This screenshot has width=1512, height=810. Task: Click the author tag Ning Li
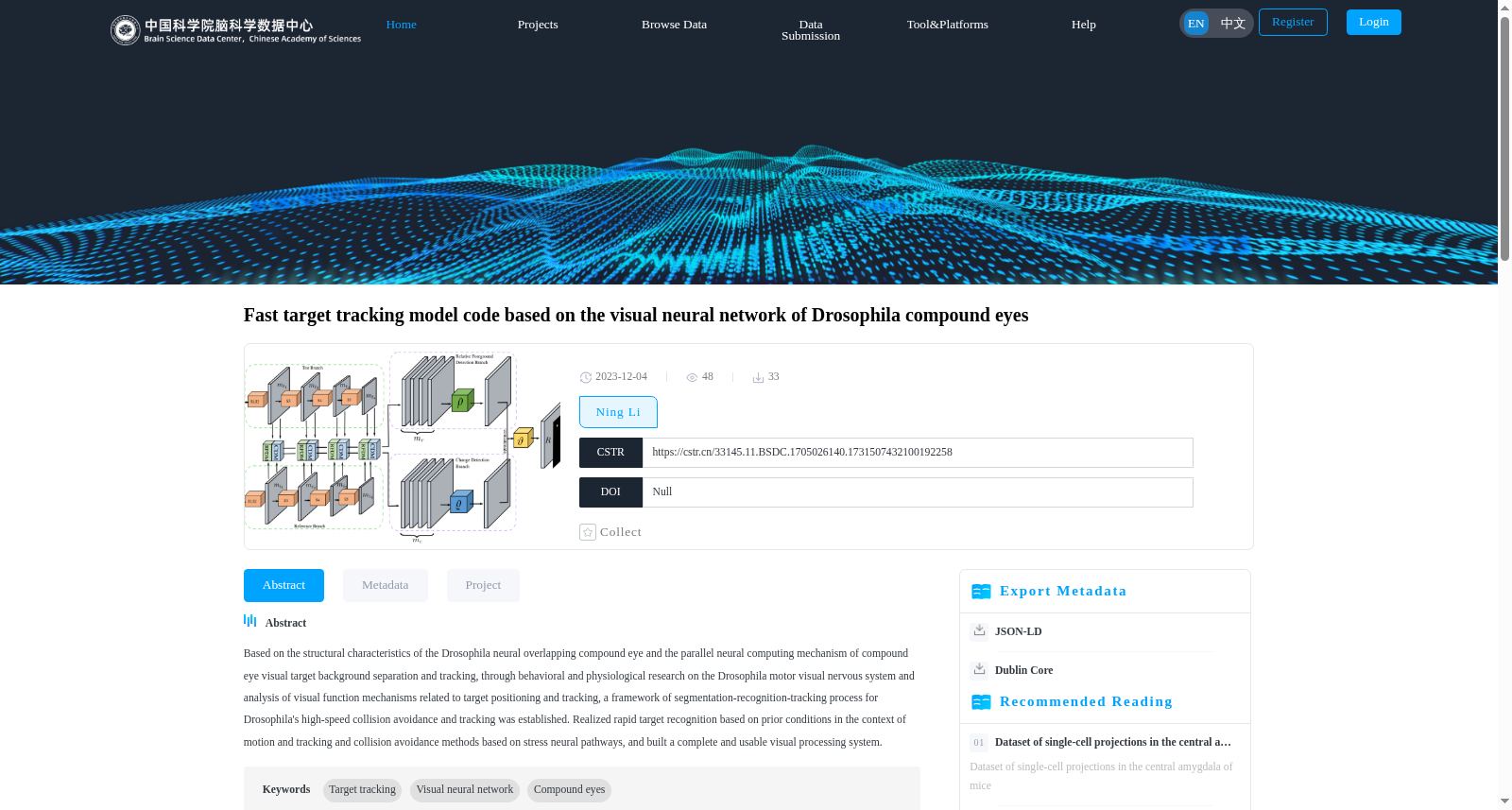(618, 412)
